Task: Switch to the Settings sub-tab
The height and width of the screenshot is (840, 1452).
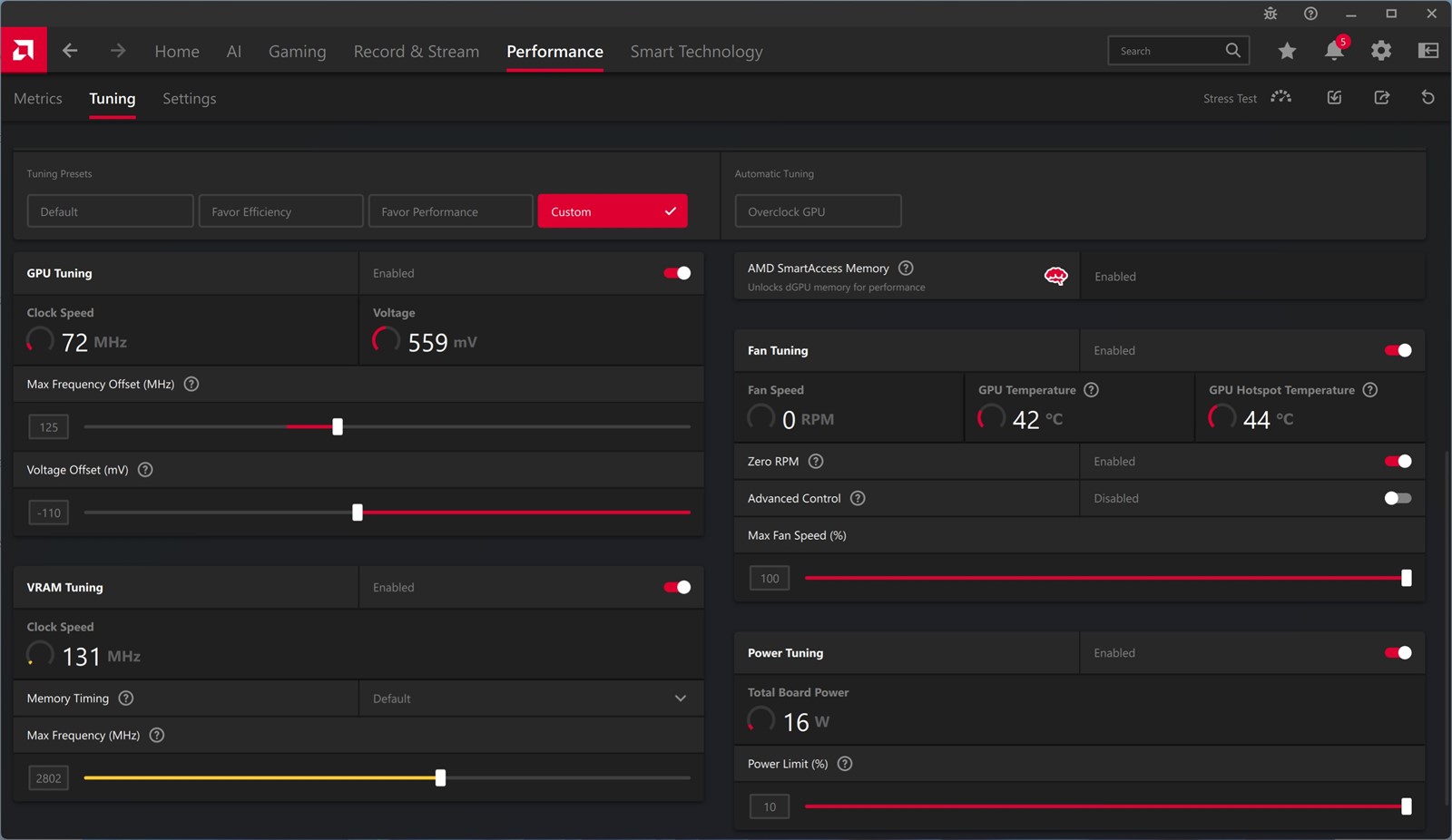Action: coord(189,99)
